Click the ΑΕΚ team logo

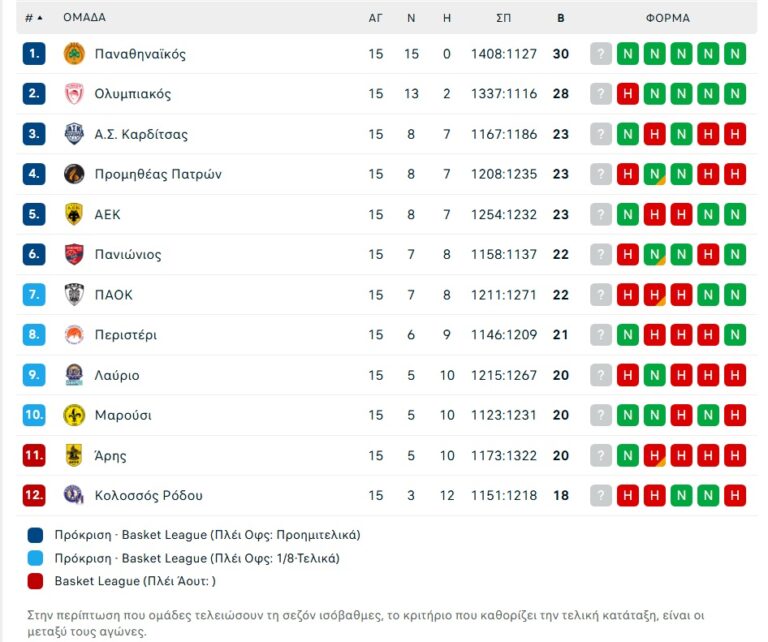[x=74, y=214]
